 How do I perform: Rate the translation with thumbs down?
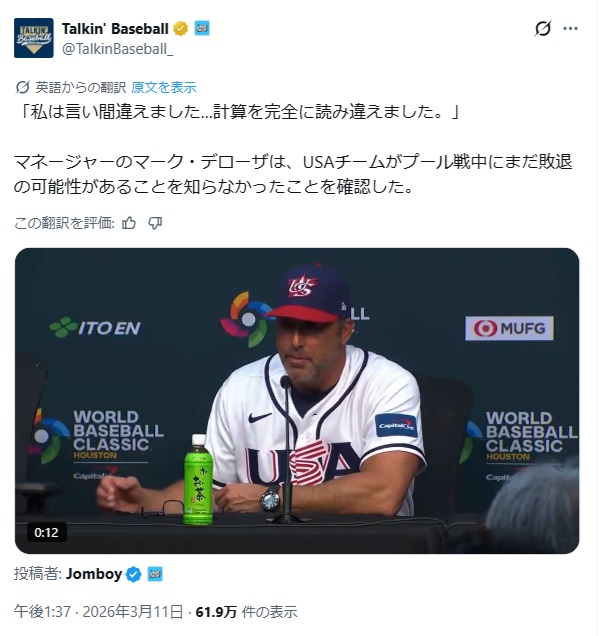click(x=156, y=224)
